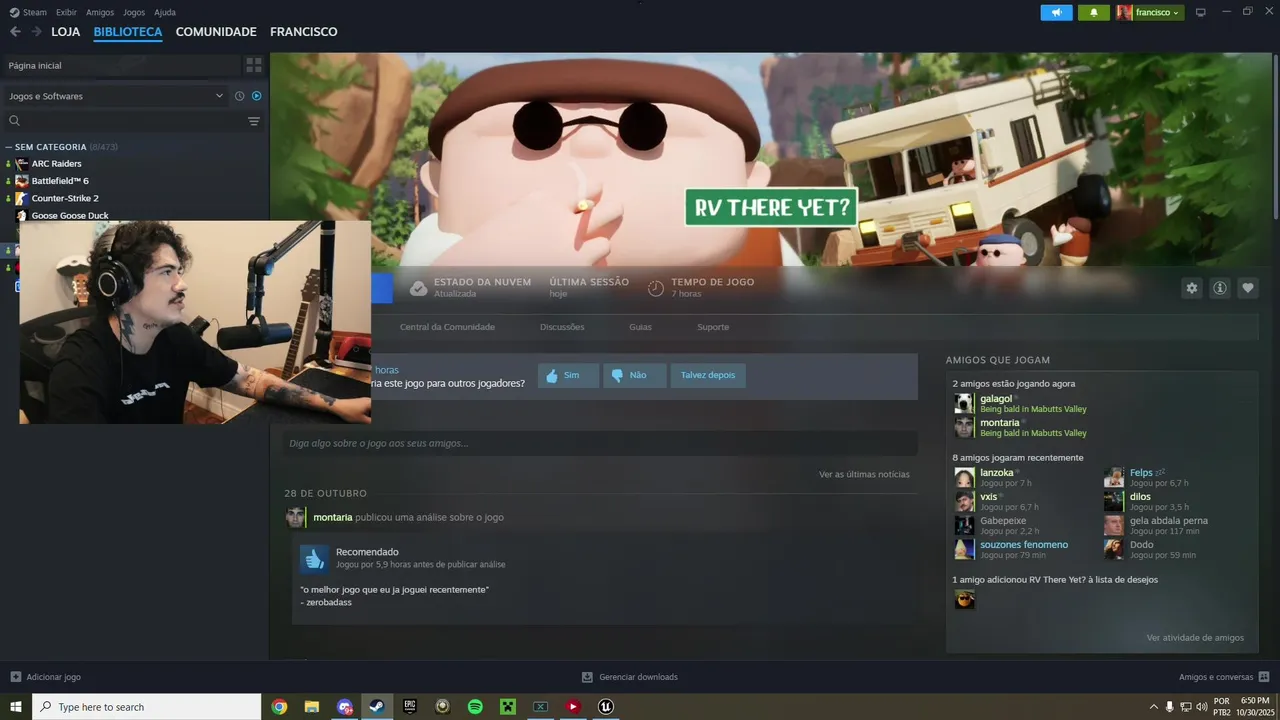This screenshot has height=720, width=1280.
Task: Open the francisco account dropdown
Action: (x=1157, y=13)
